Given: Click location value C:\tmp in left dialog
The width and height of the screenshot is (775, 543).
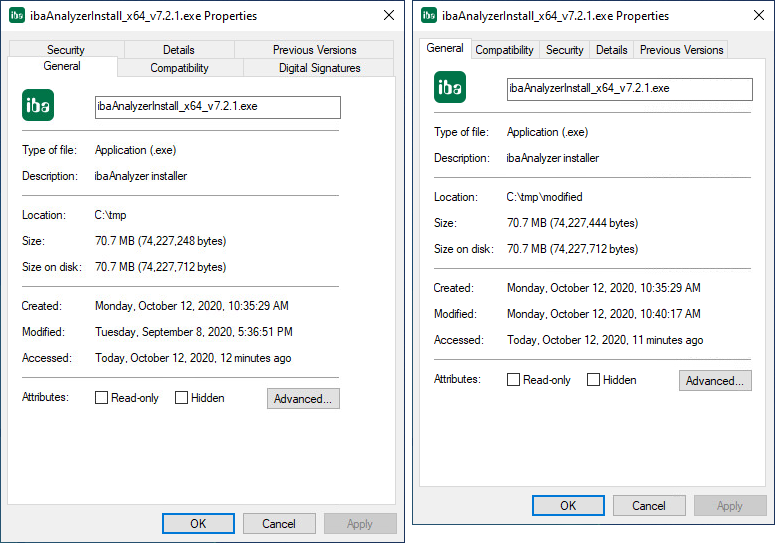Looking at the screenshot, I should [x=110, y=215].
